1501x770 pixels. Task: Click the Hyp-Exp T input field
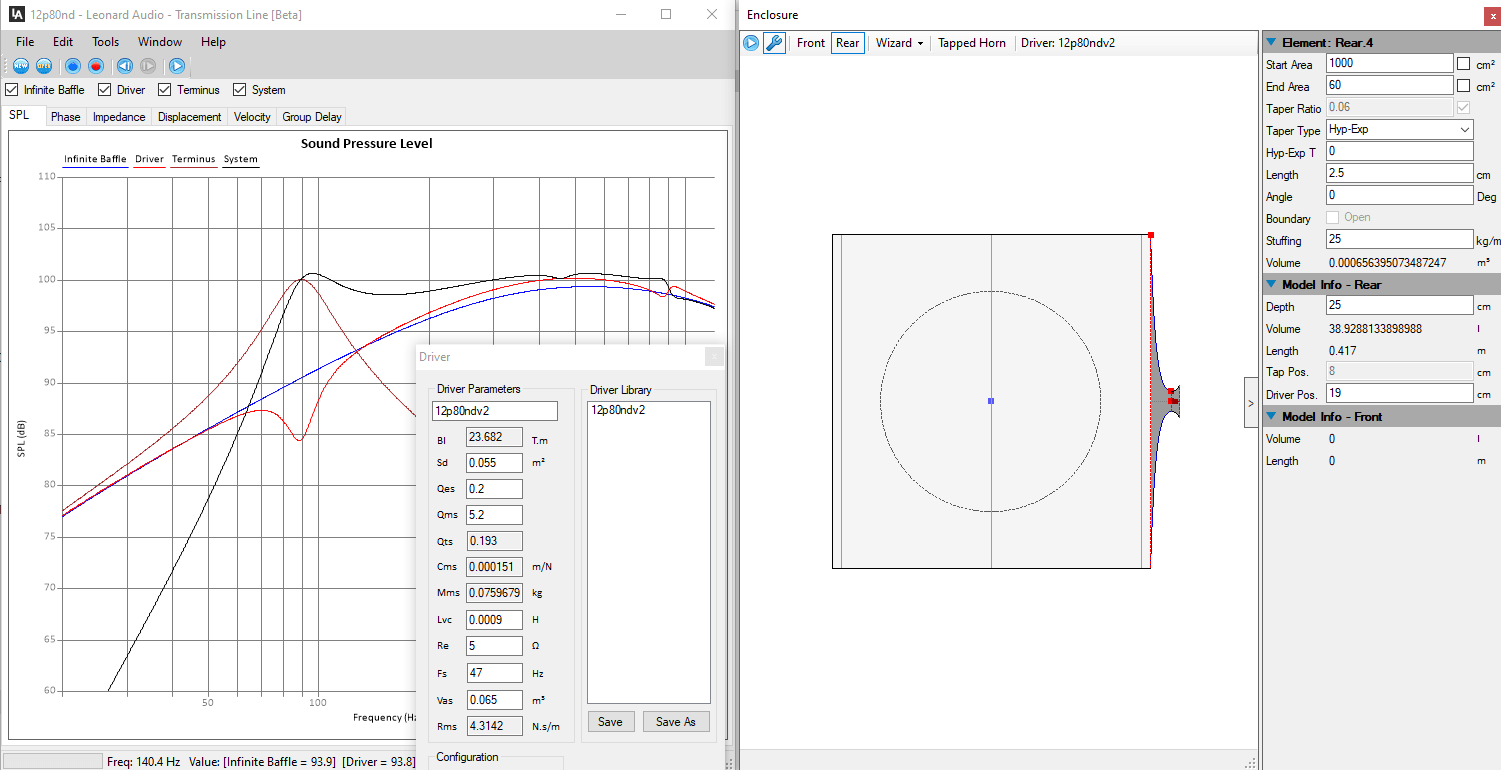click(x=1400, y=152)
